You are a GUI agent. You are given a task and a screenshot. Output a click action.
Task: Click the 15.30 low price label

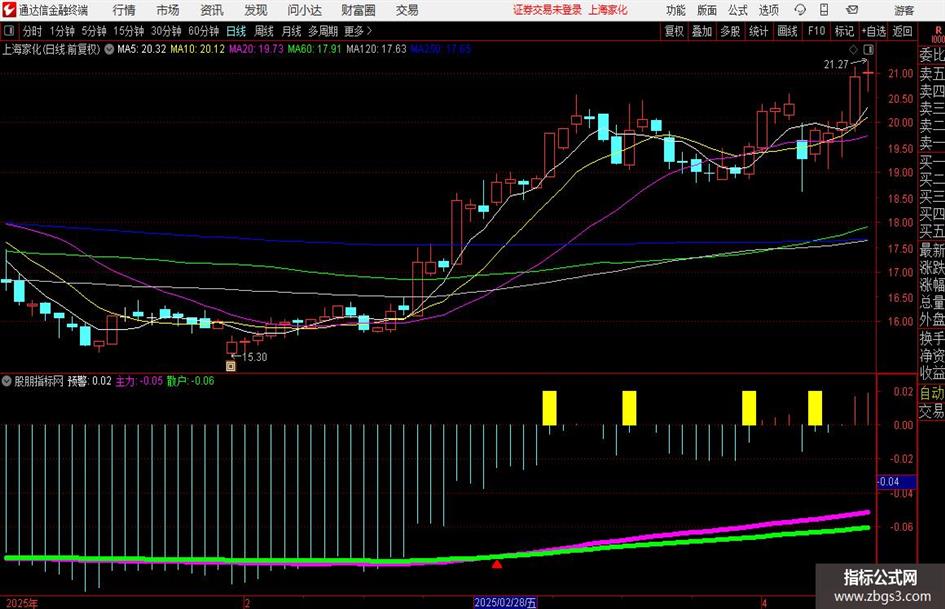click(x=255, y=357)
